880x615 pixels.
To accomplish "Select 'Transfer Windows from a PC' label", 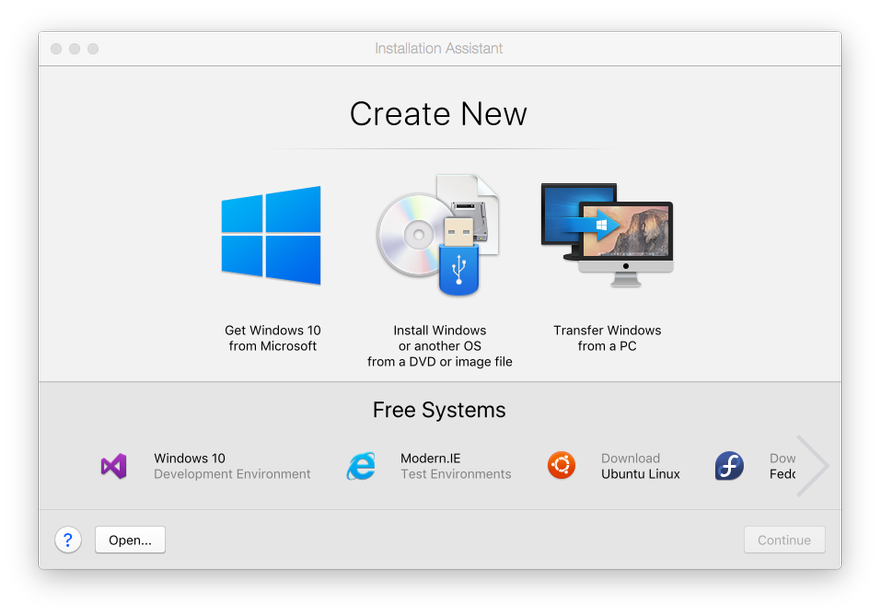I will 607,338.
